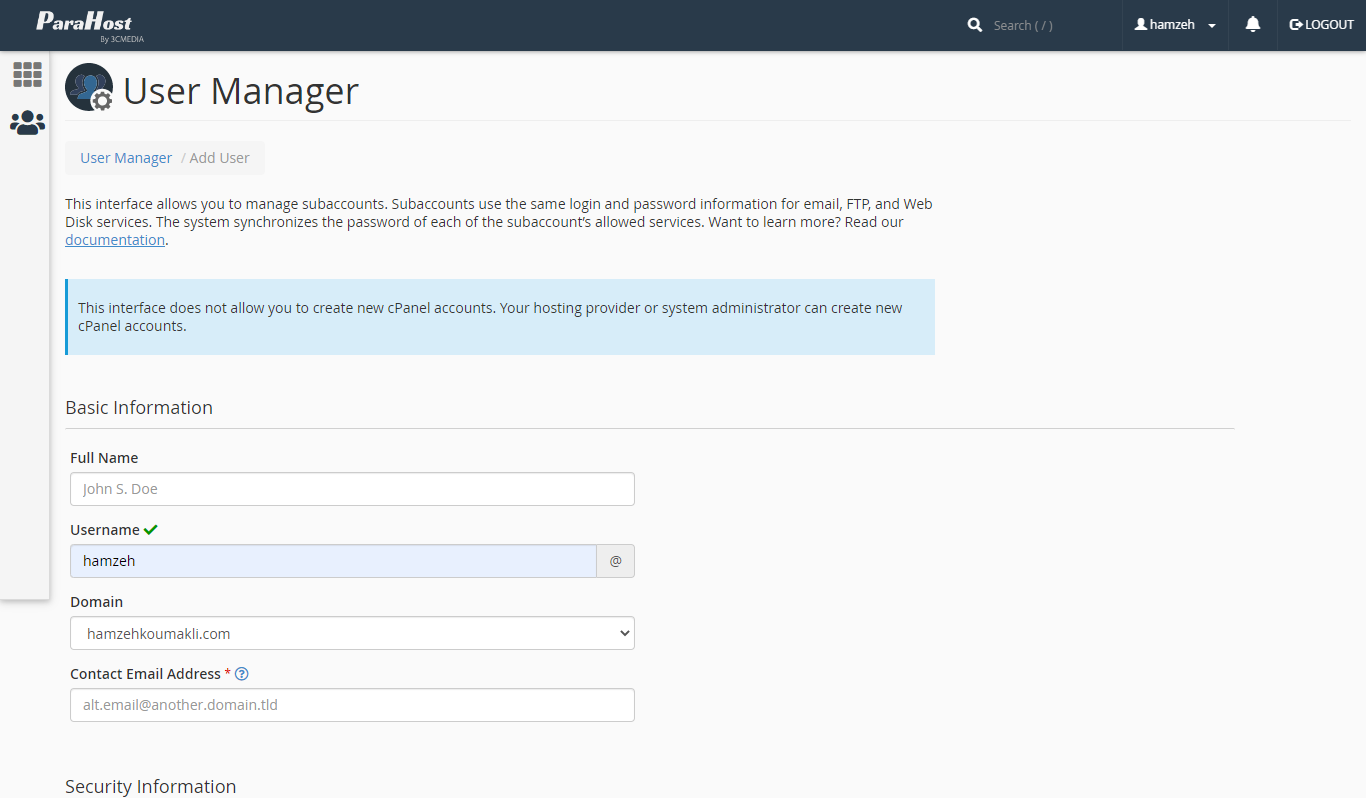Click the User Manager page header icon

(x=89, y=88)
